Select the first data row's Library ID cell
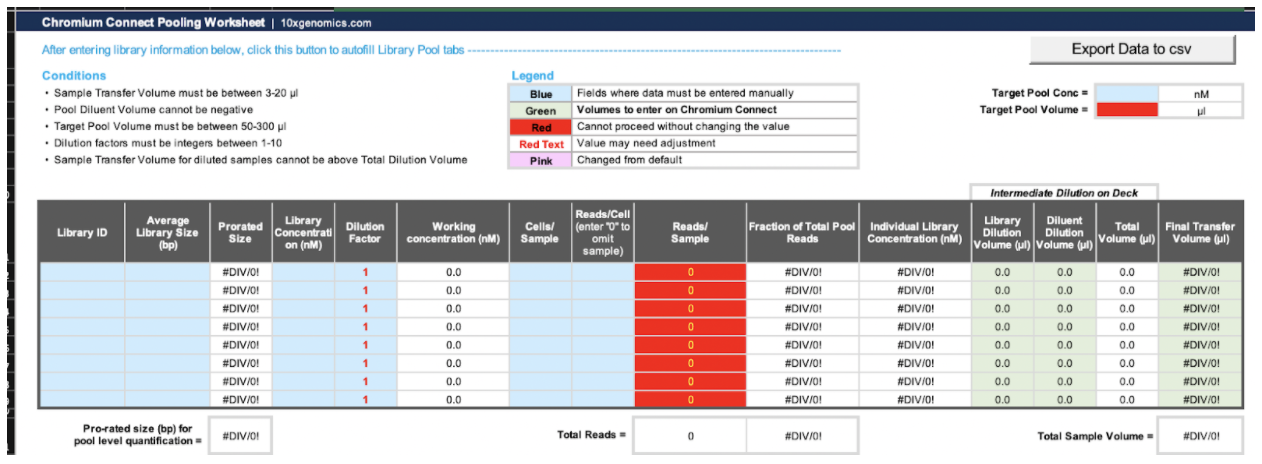The image size is (1262, 464). click(82, 272)
